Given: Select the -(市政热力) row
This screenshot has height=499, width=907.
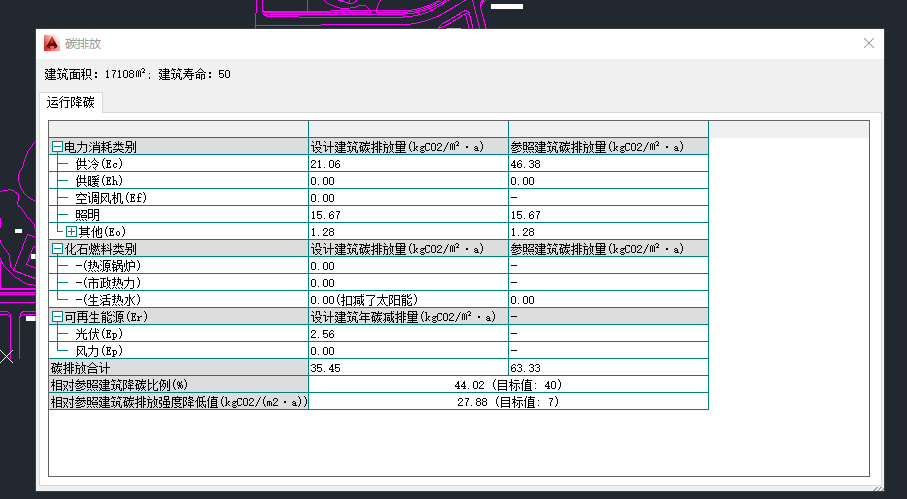Looking at the screenshot, I should click(107, 283).
